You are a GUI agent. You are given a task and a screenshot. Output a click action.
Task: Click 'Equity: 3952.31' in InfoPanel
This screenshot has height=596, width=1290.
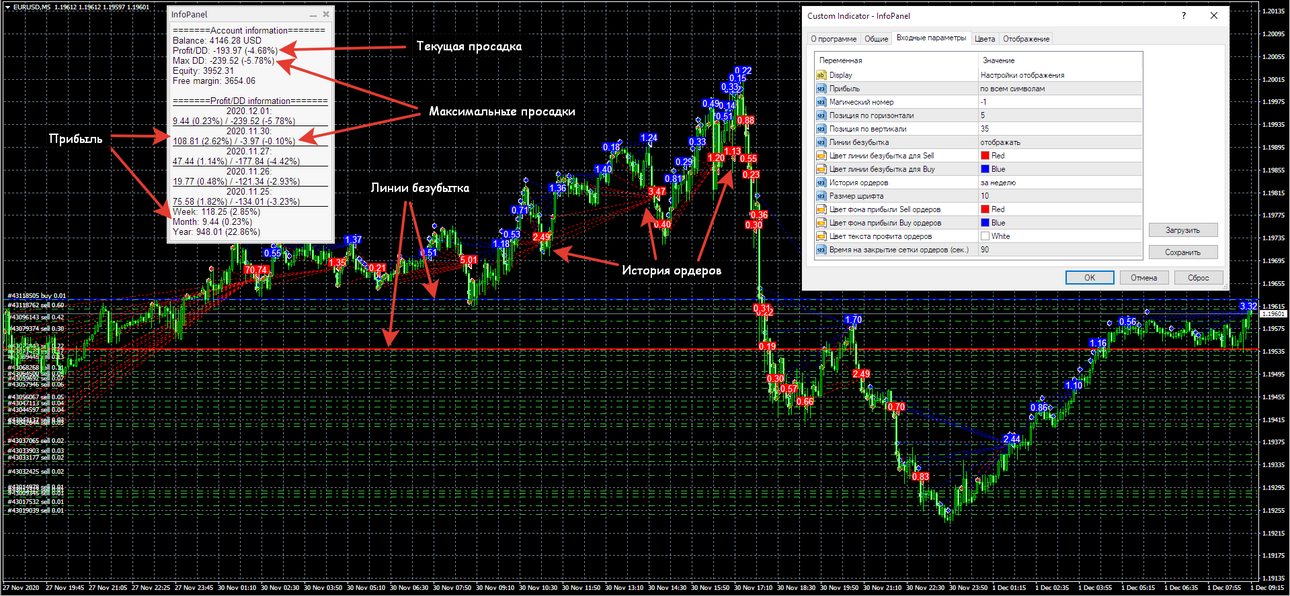(203, 71)
